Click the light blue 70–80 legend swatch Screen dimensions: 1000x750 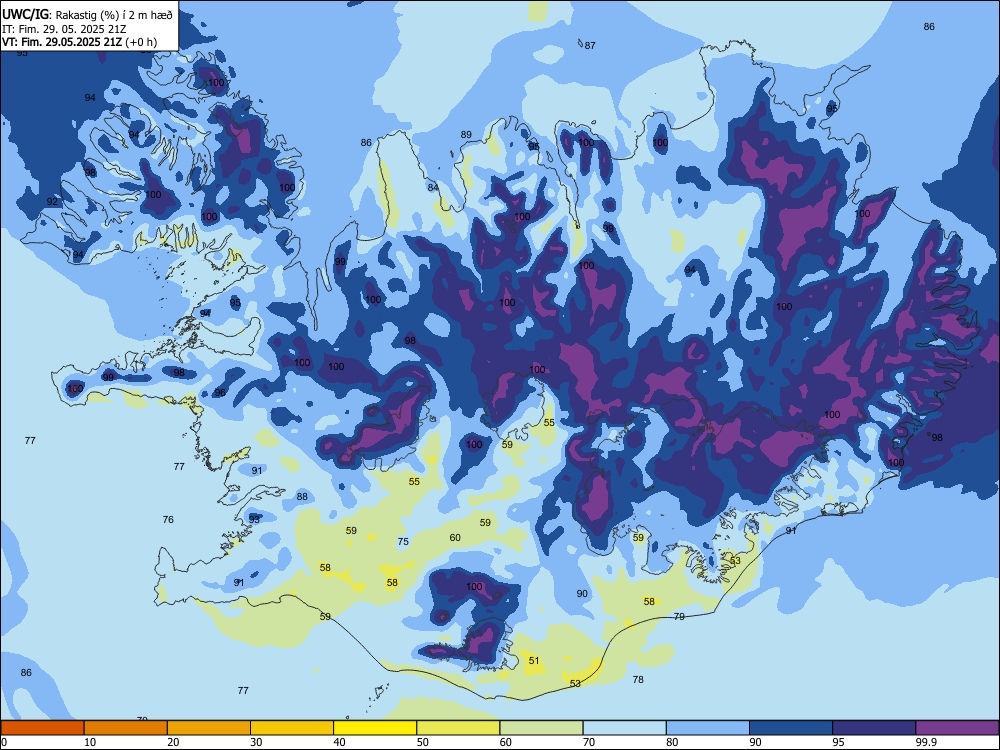624,728
